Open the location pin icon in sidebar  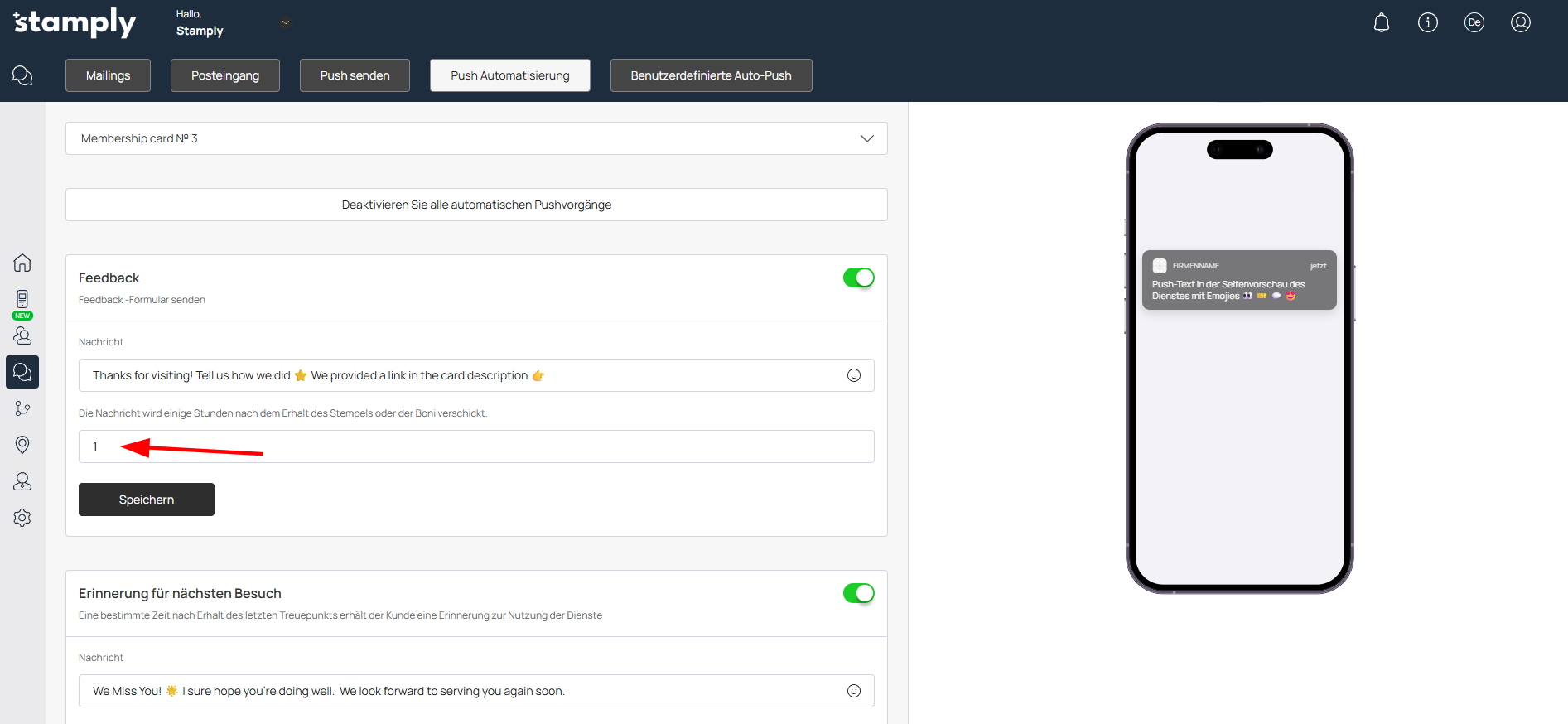(x=22, y=445)
